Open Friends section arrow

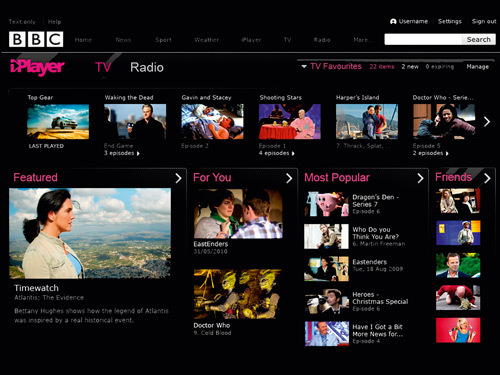[x=487, y=178]
